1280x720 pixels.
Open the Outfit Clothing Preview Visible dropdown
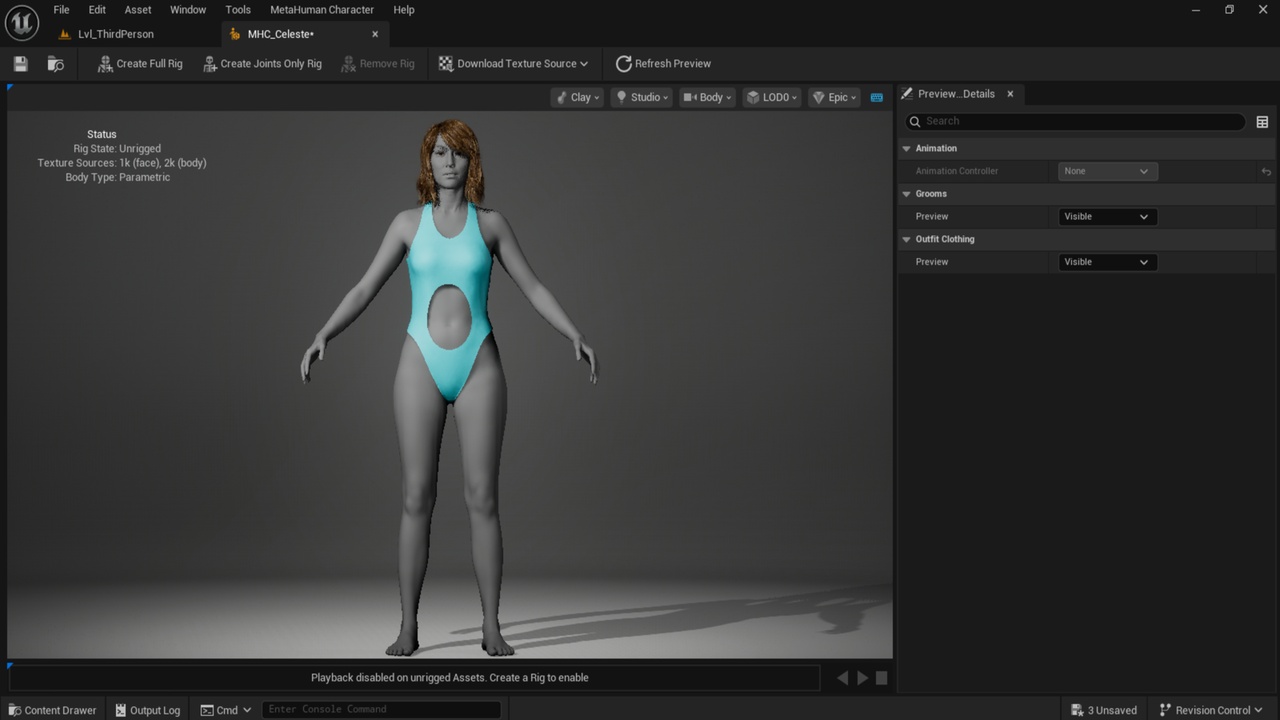pyautogui.click(x=1108, y=262)
